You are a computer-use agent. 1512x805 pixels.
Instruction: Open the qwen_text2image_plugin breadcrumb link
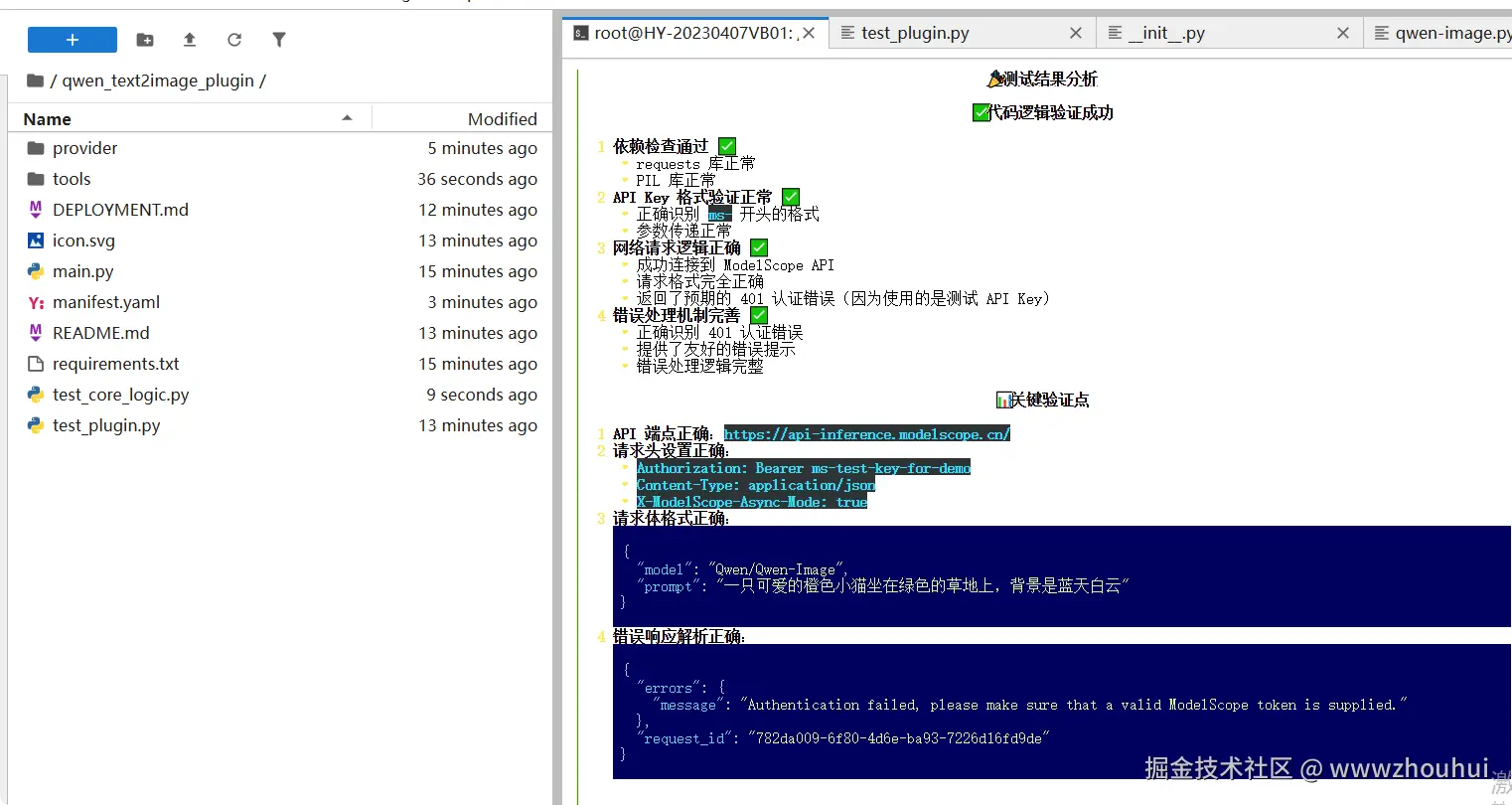pyautogui.click(x=158, y=80)
